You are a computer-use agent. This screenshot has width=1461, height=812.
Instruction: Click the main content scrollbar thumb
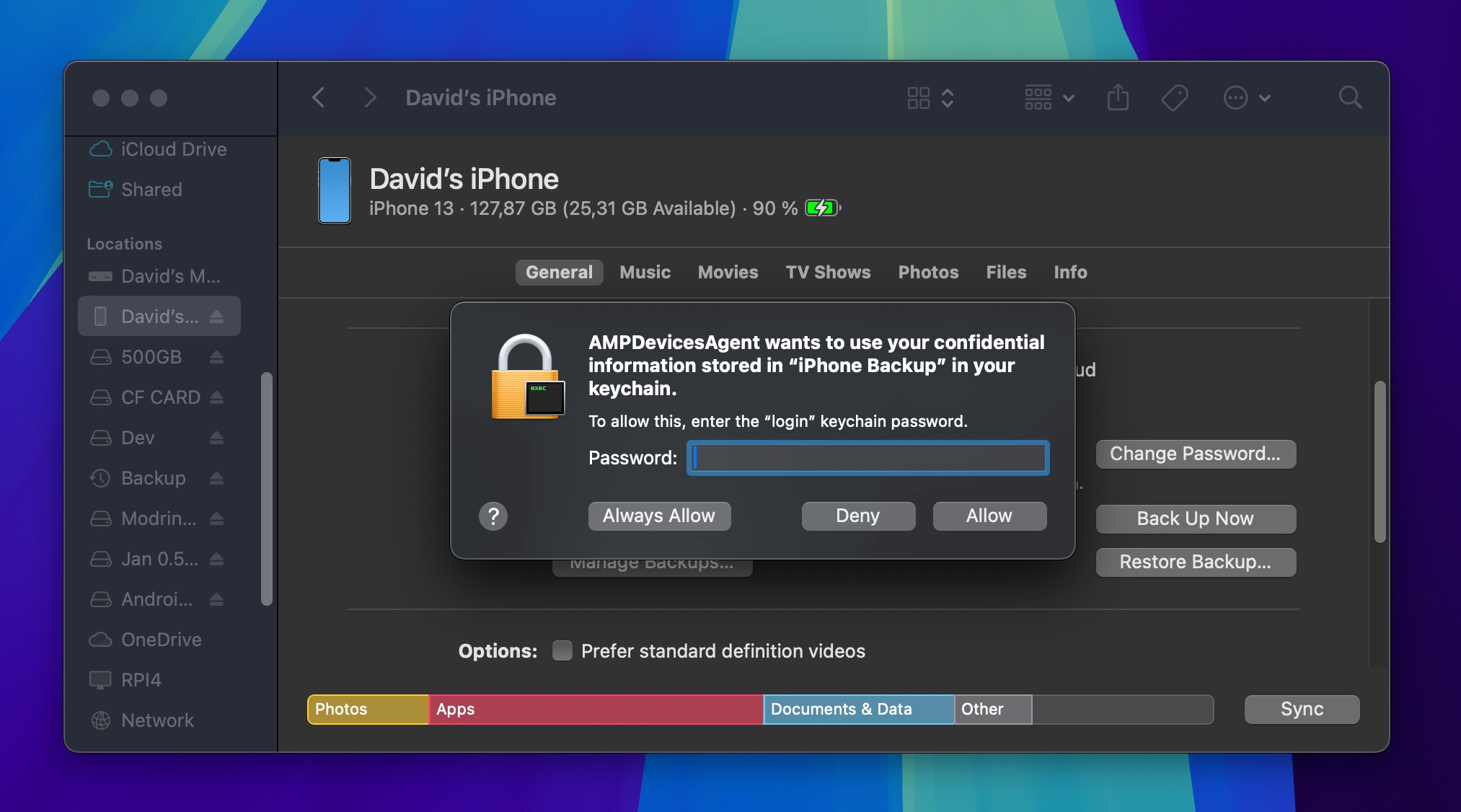[1380, 462]
